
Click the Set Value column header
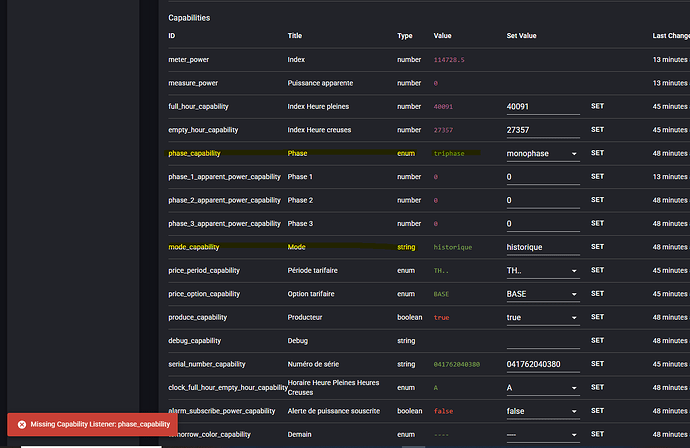(x=521, y=36)
